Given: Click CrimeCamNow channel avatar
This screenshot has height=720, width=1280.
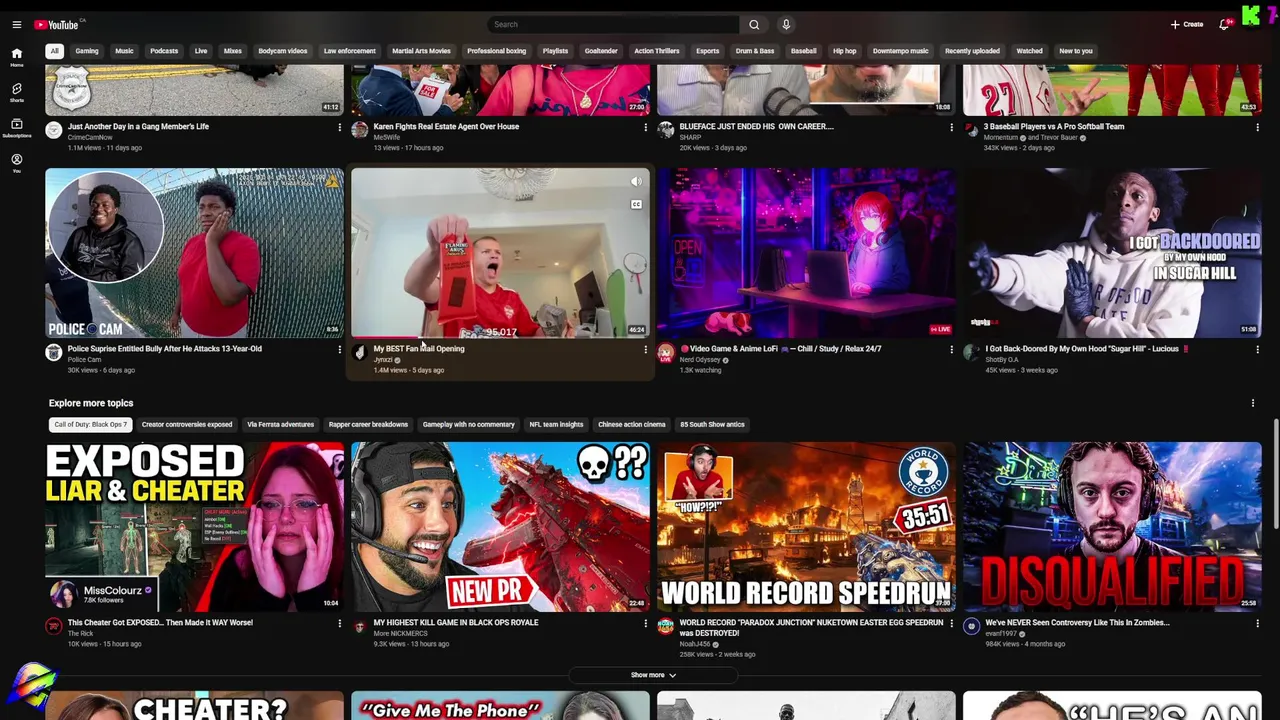Looking at the screenshot, I should [x=54, y=130].
